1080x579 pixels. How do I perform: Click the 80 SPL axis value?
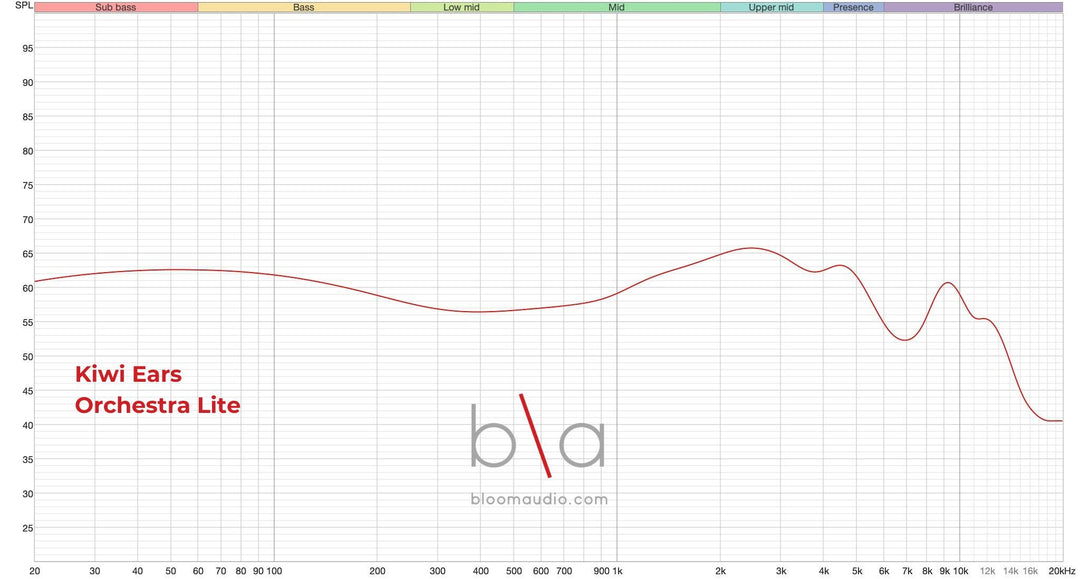[x=28, y=151]
